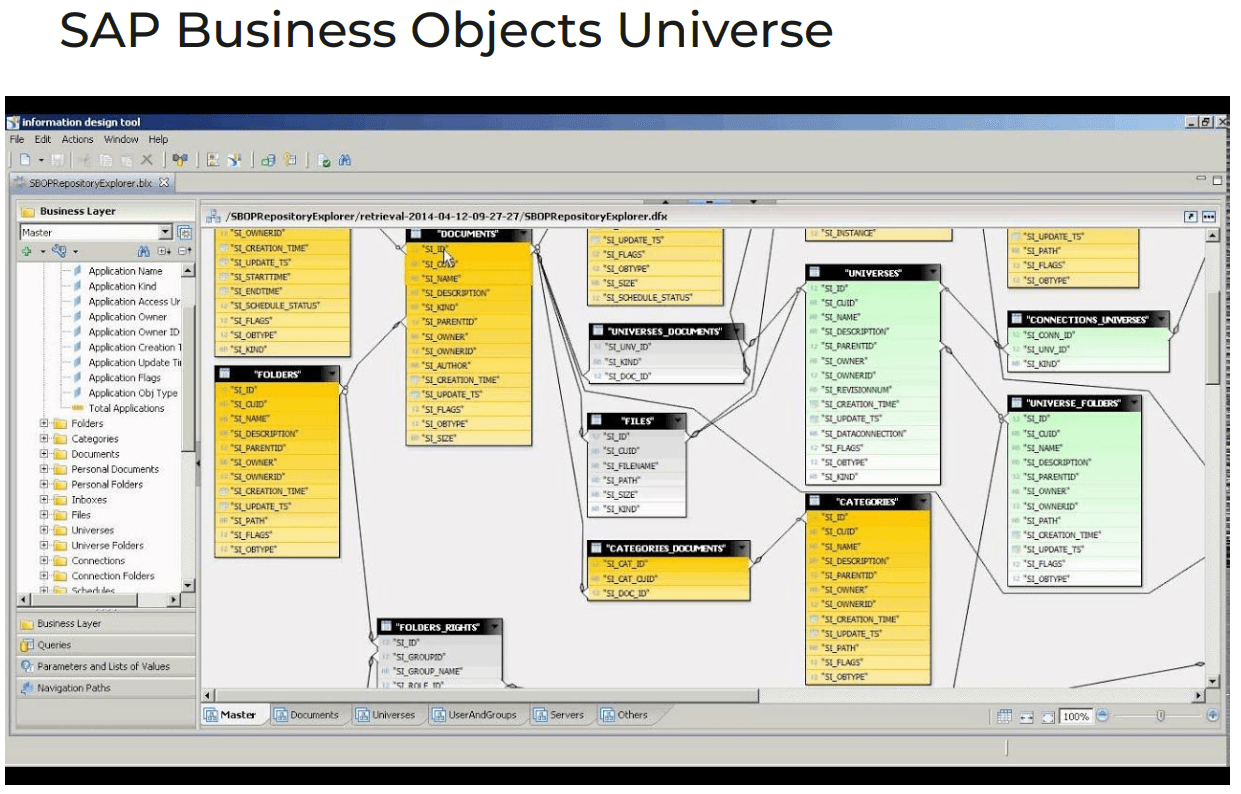1241x794 pixels.
Task: Open the Window menu
Action: click(121, 139)
